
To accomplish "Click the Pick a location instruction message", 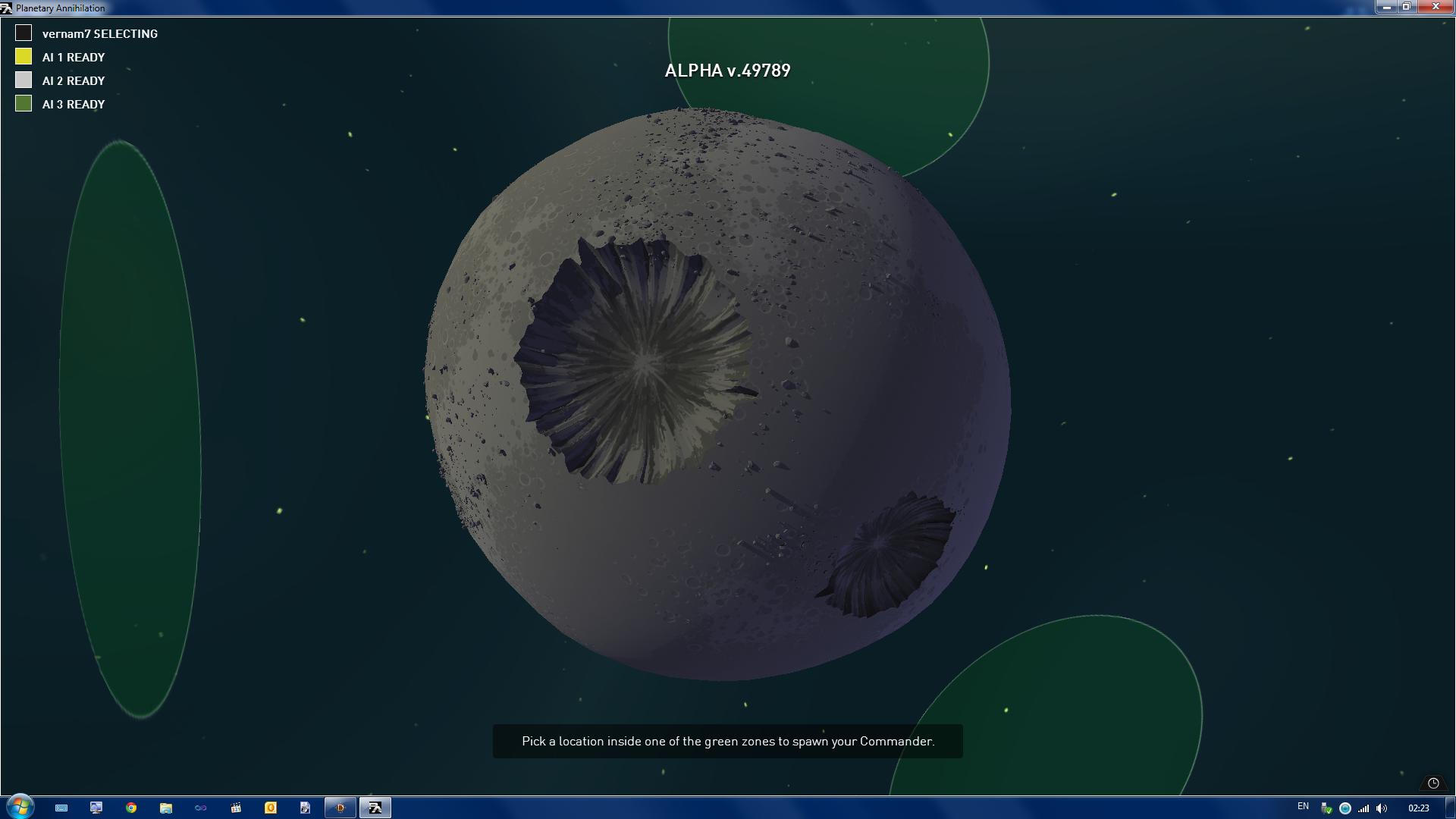I will pyautogui.click(x=728, y=741).
